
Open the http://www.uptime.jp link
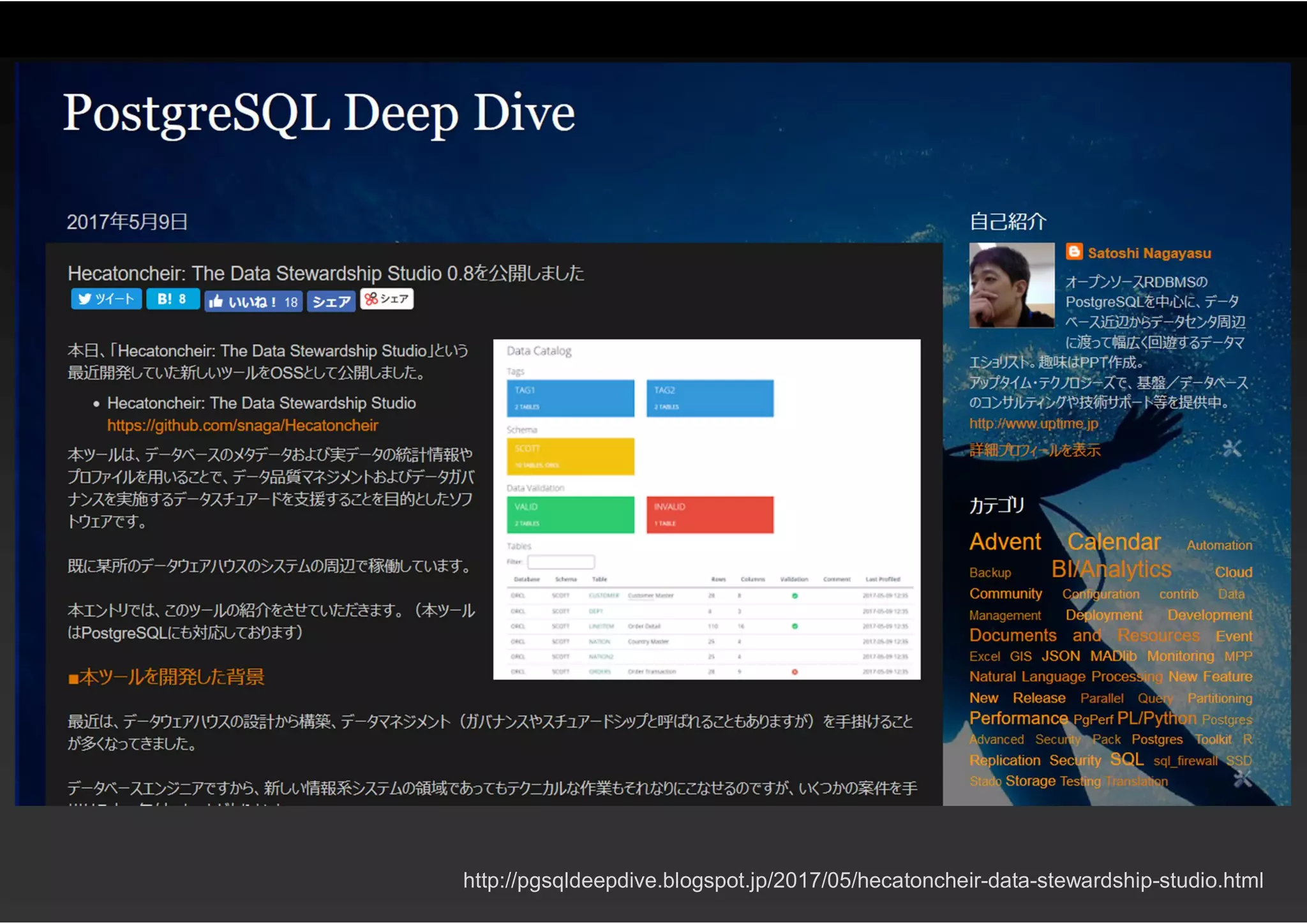pos(1034,424)
